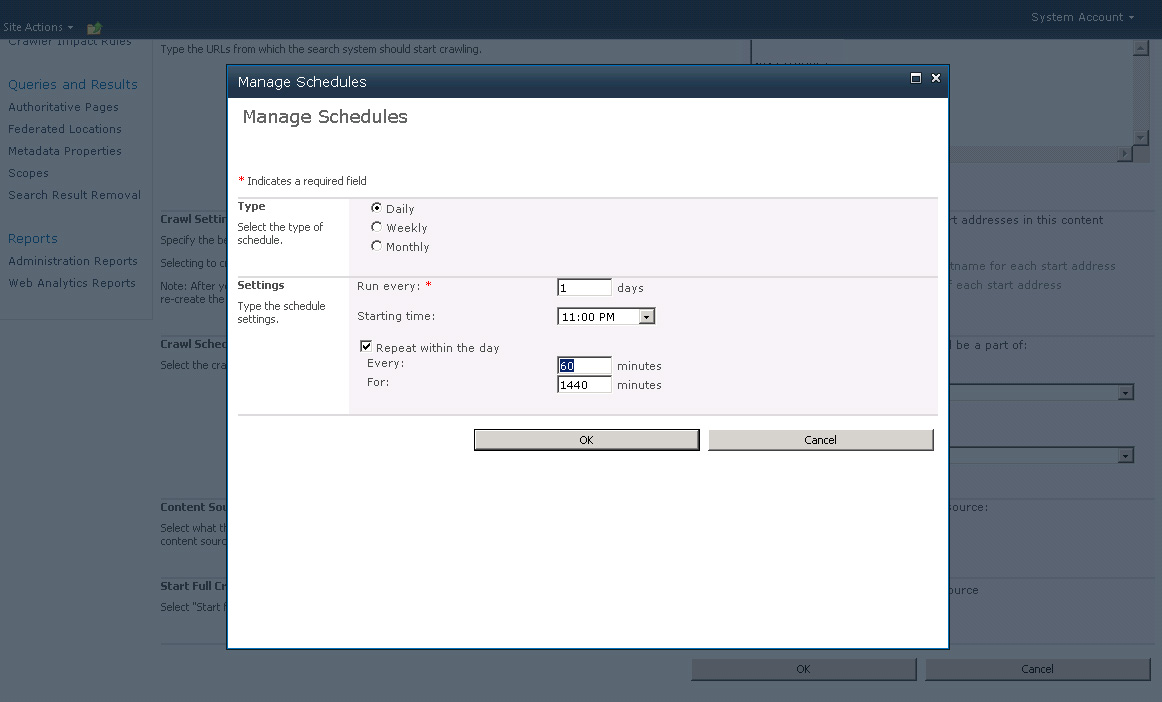The height and width of the screenshot is (702, 1162).
Task: Click the navigate up folder icon
Action: (94, 28)
